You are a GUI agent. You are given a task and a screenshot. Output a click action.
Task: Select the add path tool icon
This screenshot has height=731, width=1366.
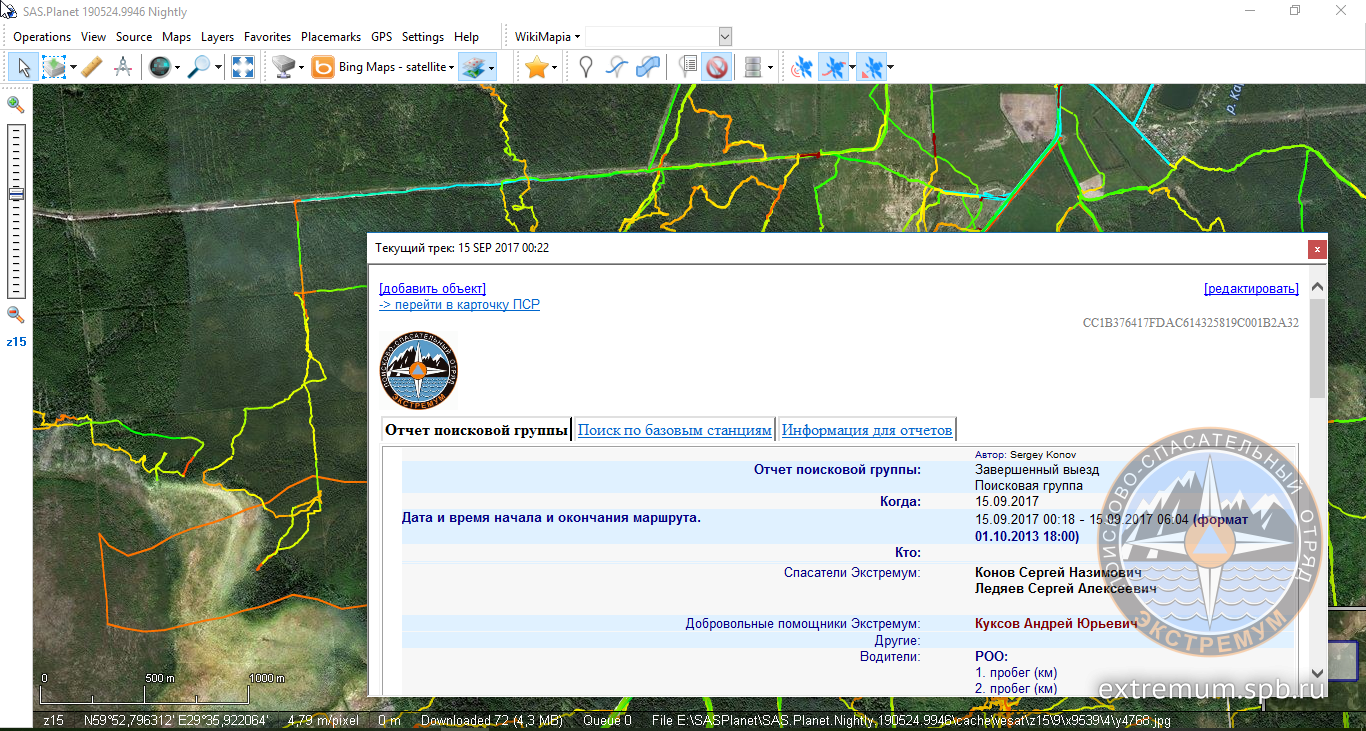coord(617,67)
